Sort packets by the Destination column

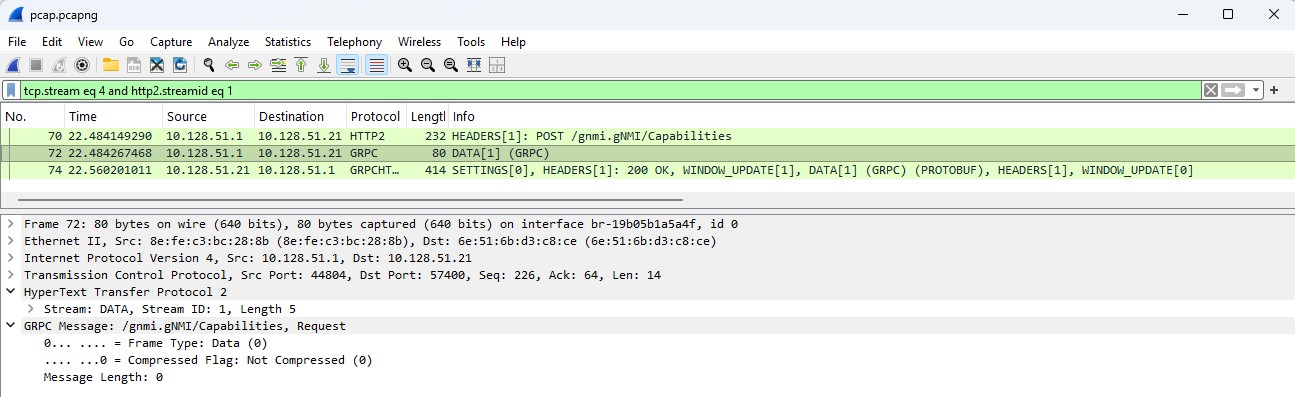(299, 117)
